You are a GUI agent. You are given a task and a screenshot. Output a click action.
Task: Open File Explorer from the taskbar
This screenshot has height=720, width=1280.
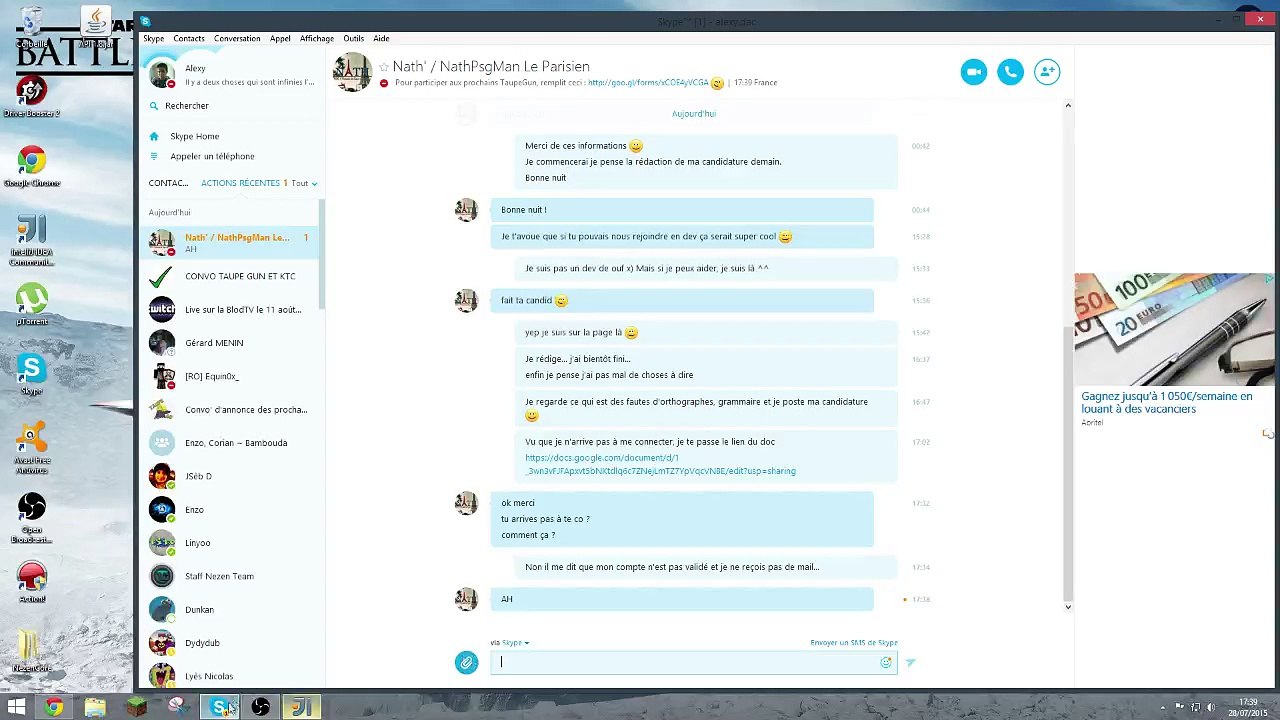click(95, 708)
